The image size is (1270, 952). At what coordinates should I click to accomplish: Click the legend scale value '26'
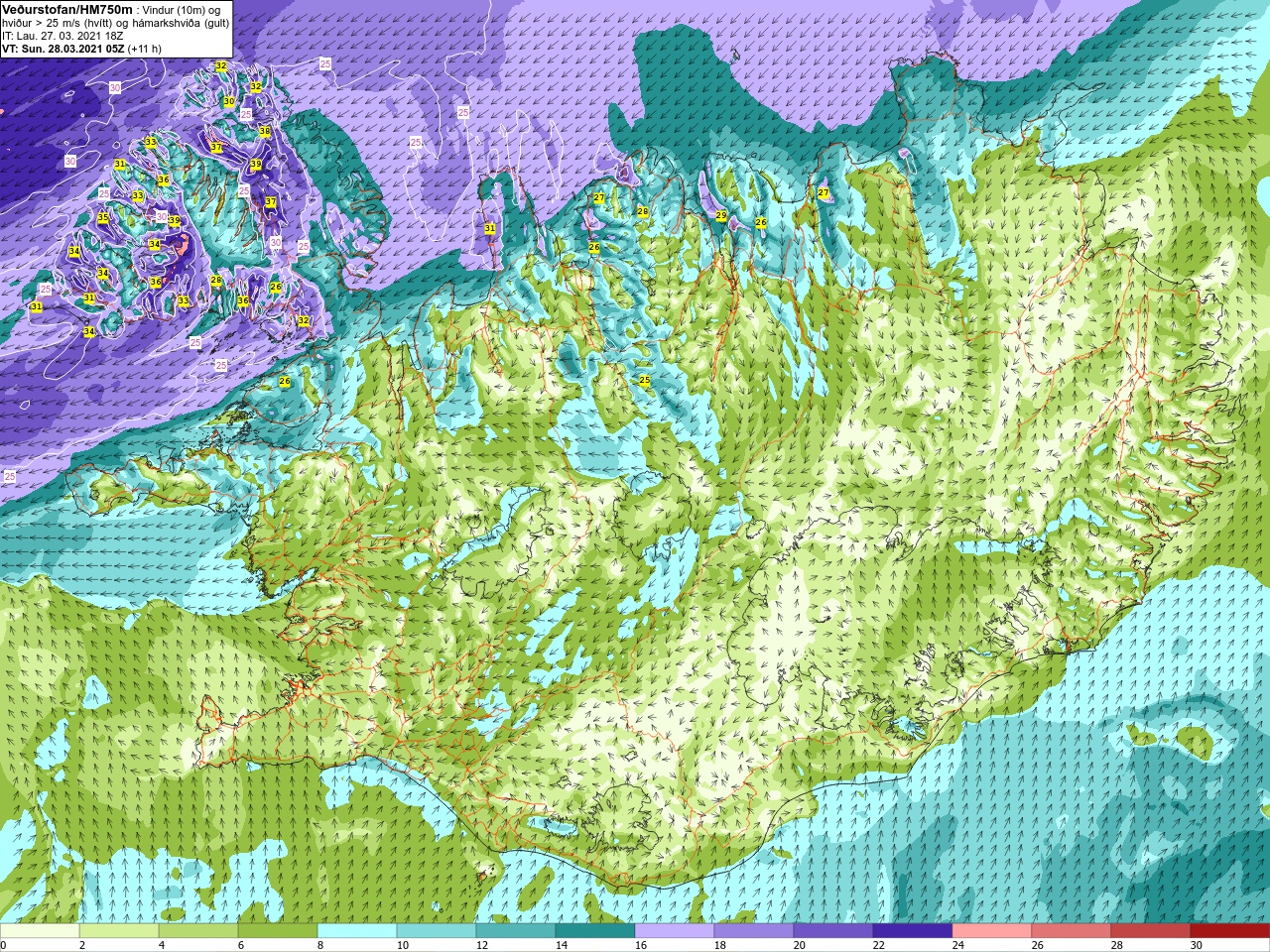[1038, 945]
